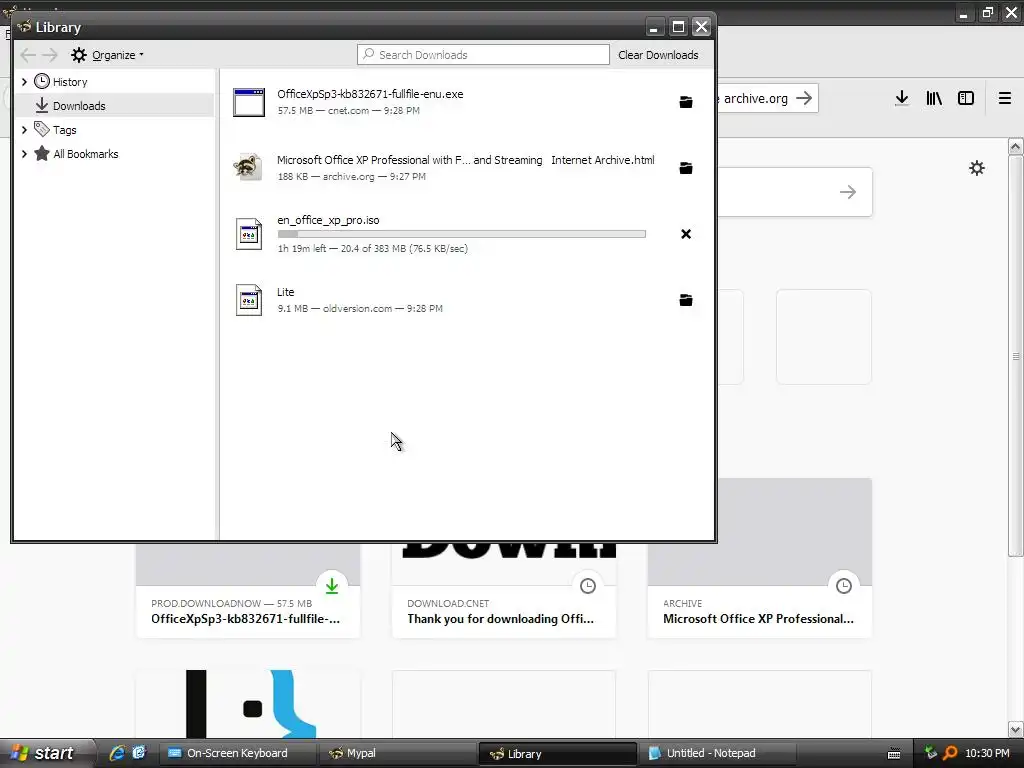This screenshot has width=1024, height=768.
Task: Click the Search Downloads field
Action: [483, 55]
